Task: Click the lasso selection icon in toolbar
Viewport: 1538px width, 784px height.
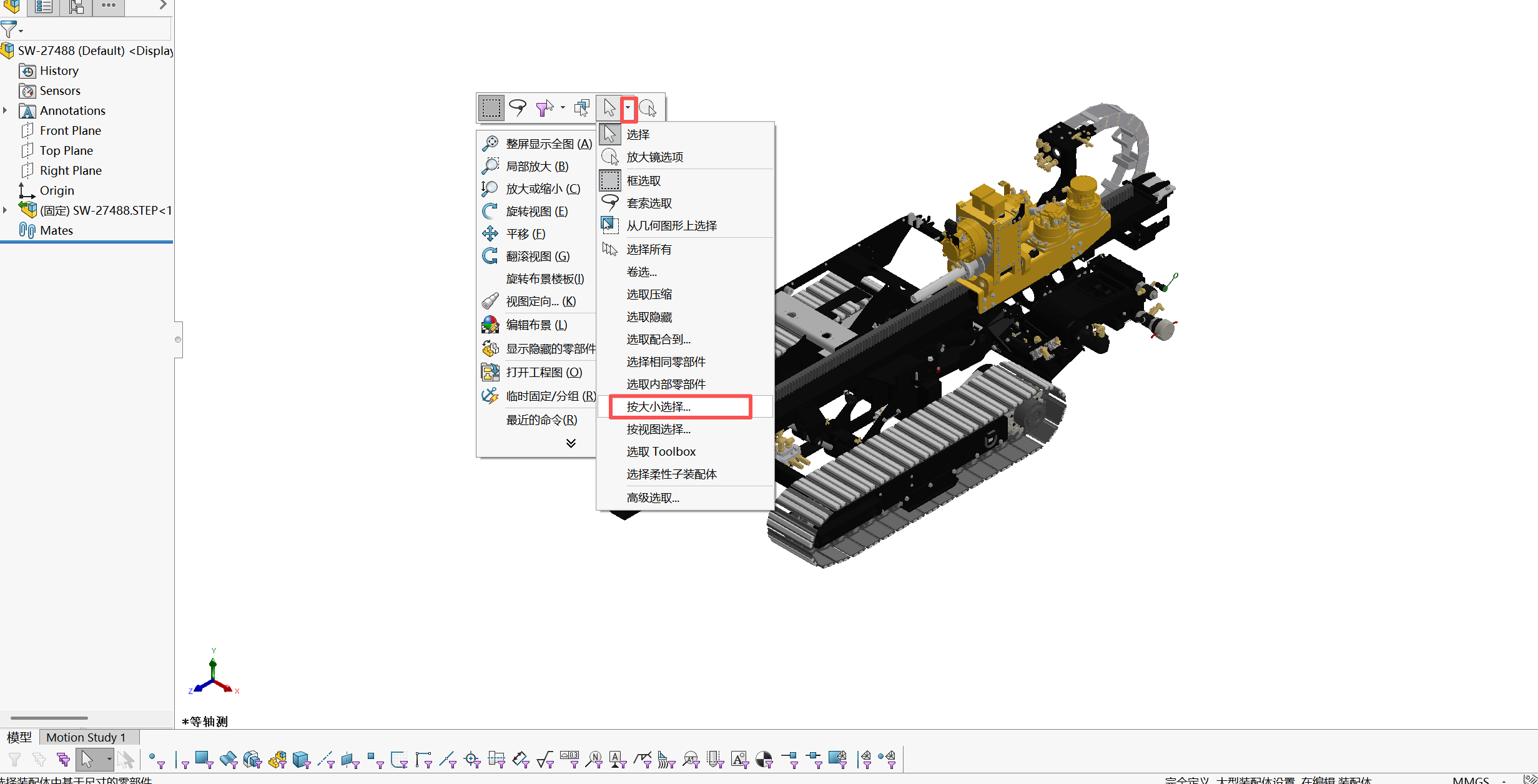Action: click(518, 108)
